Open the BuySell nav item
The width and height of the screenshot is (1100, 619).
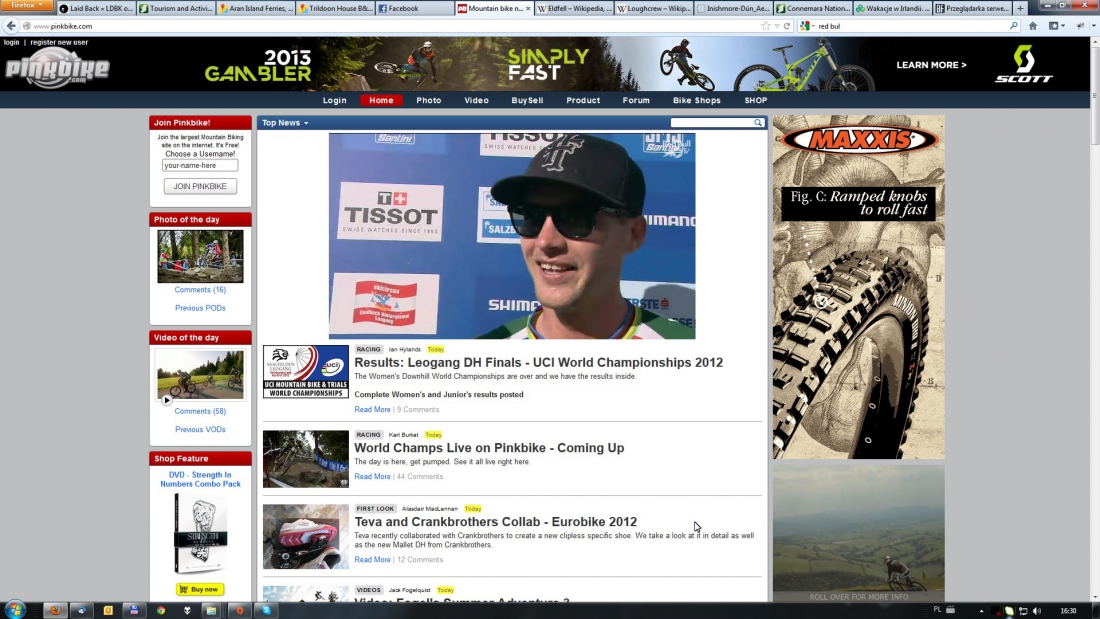point(528,100)
